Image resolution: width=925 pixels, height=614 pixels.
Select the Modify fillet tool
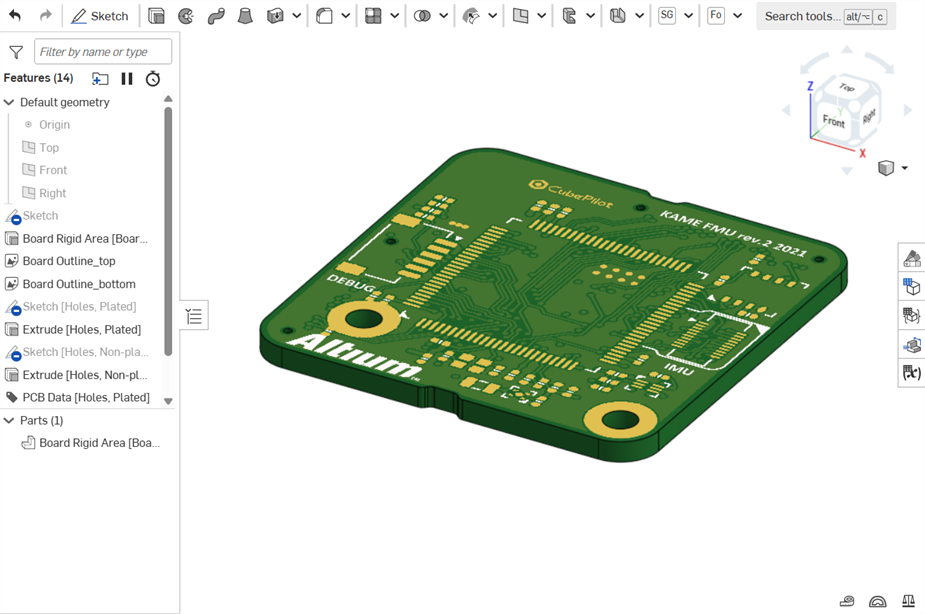pyautogui.click(x=471, y=16)
